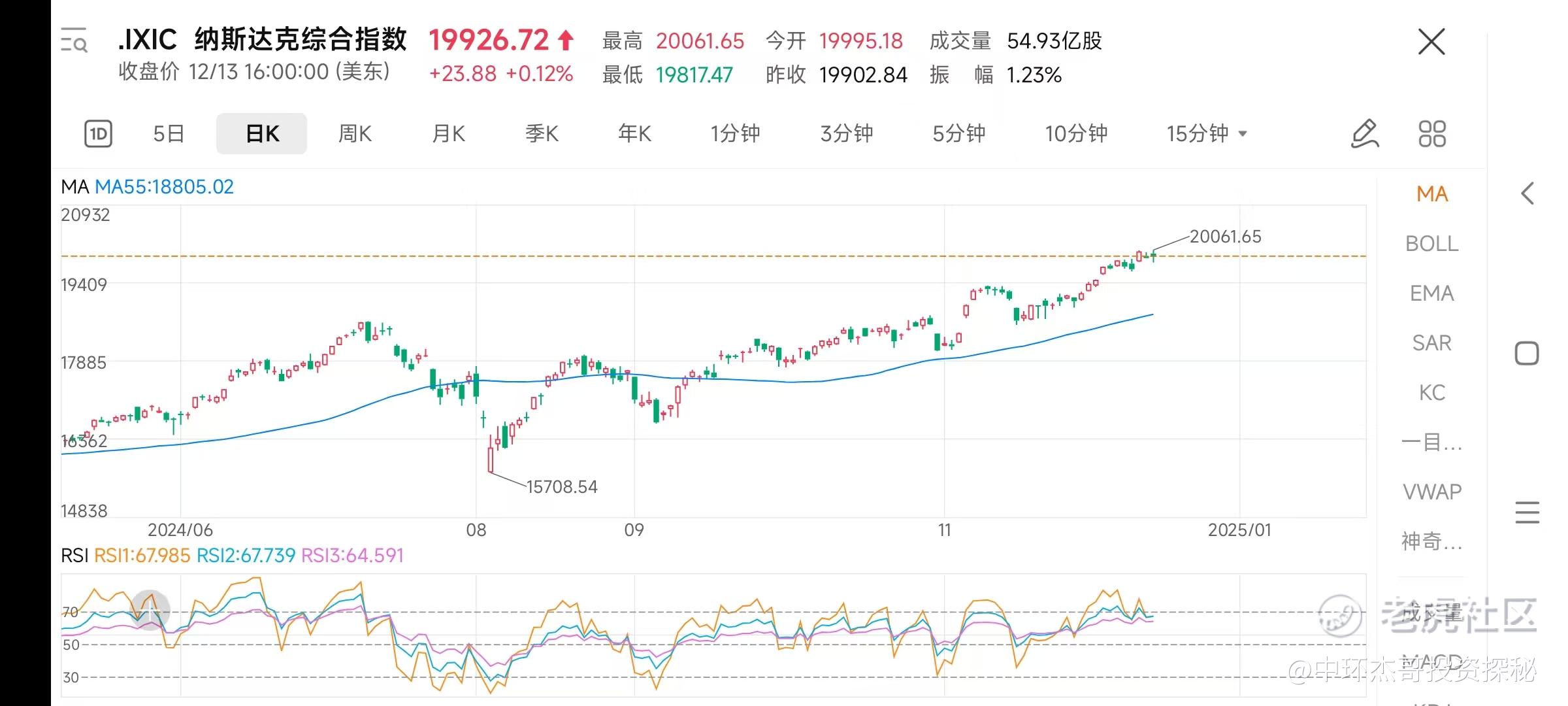
Task: Select the 1D intraday chart icon
Action: coord(98,134)
